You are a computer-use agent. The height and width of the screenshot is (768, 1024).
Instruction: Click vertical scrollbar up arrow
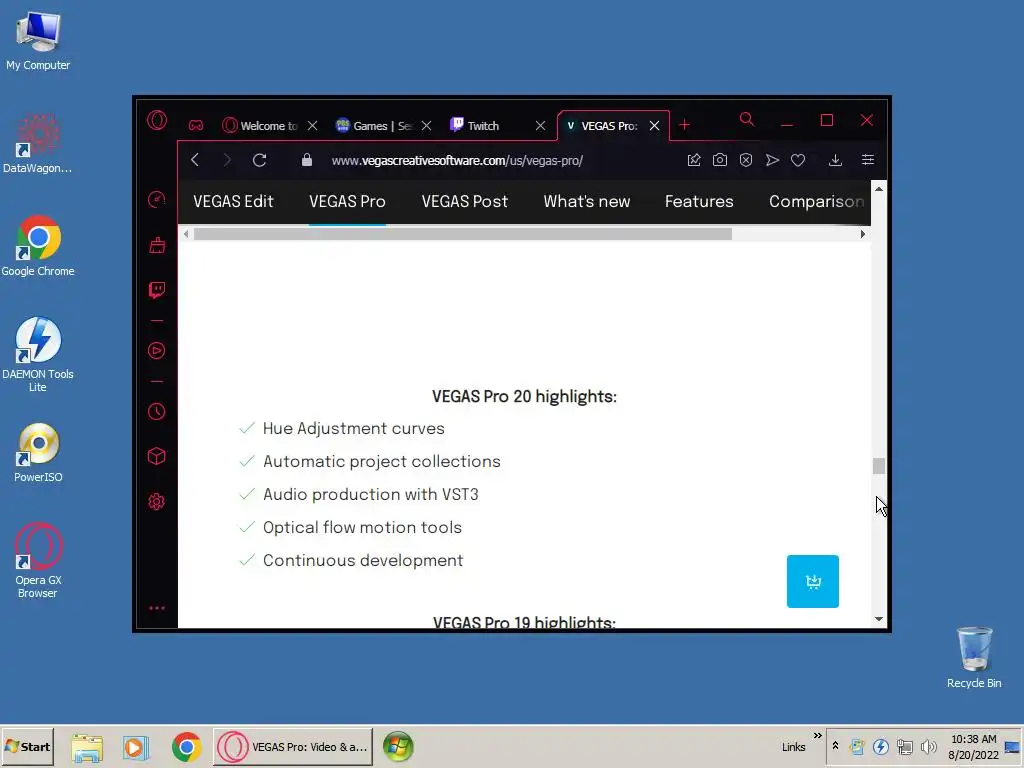tap(879, 189)
